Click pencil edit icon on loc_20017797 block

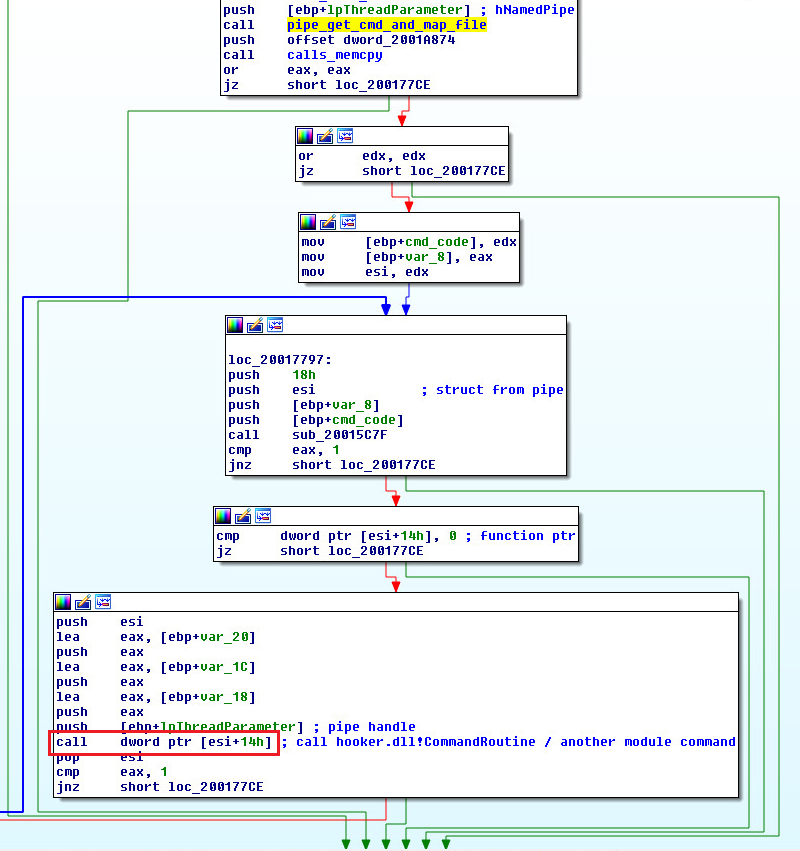click(255, 325)
